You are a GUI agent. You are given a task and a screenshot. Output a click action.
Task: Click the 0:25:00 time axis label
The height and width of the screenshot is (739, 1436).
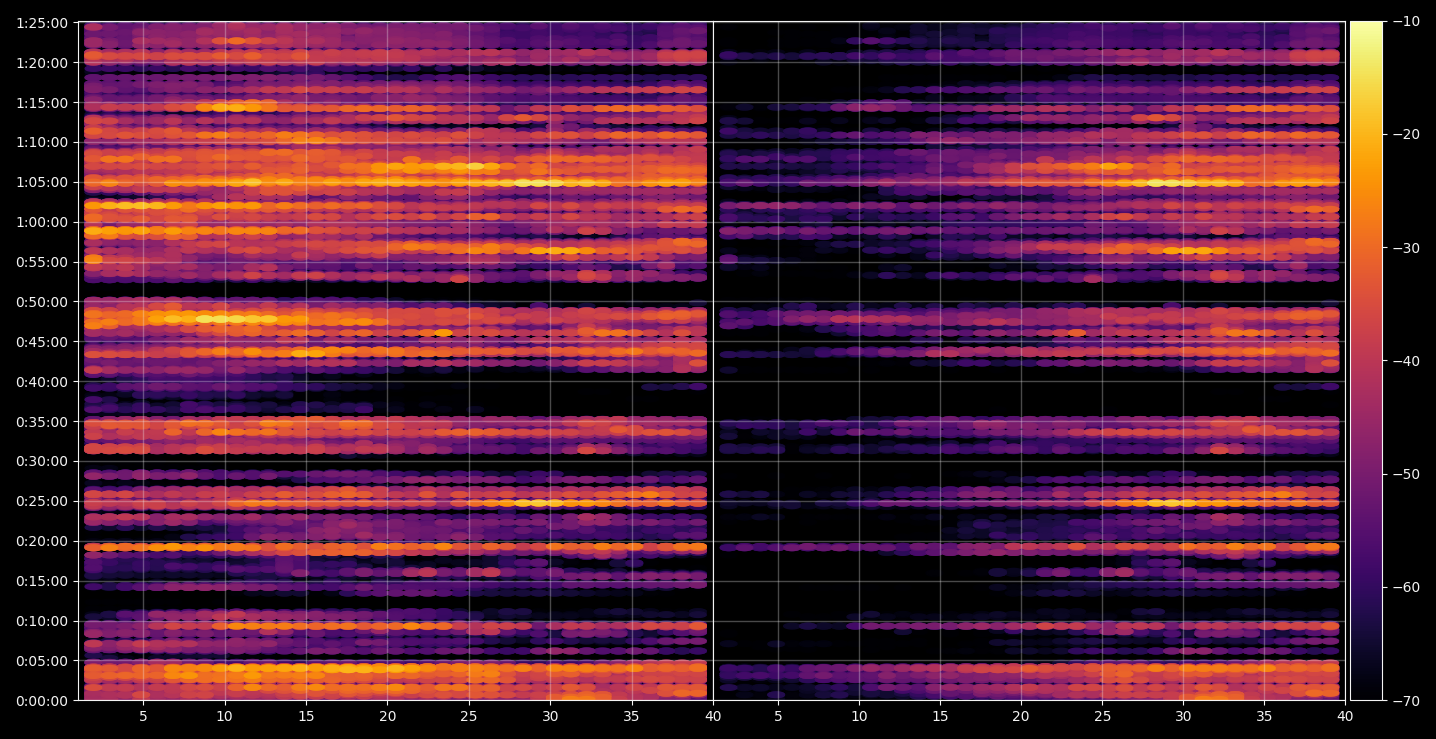coord(42,501)
